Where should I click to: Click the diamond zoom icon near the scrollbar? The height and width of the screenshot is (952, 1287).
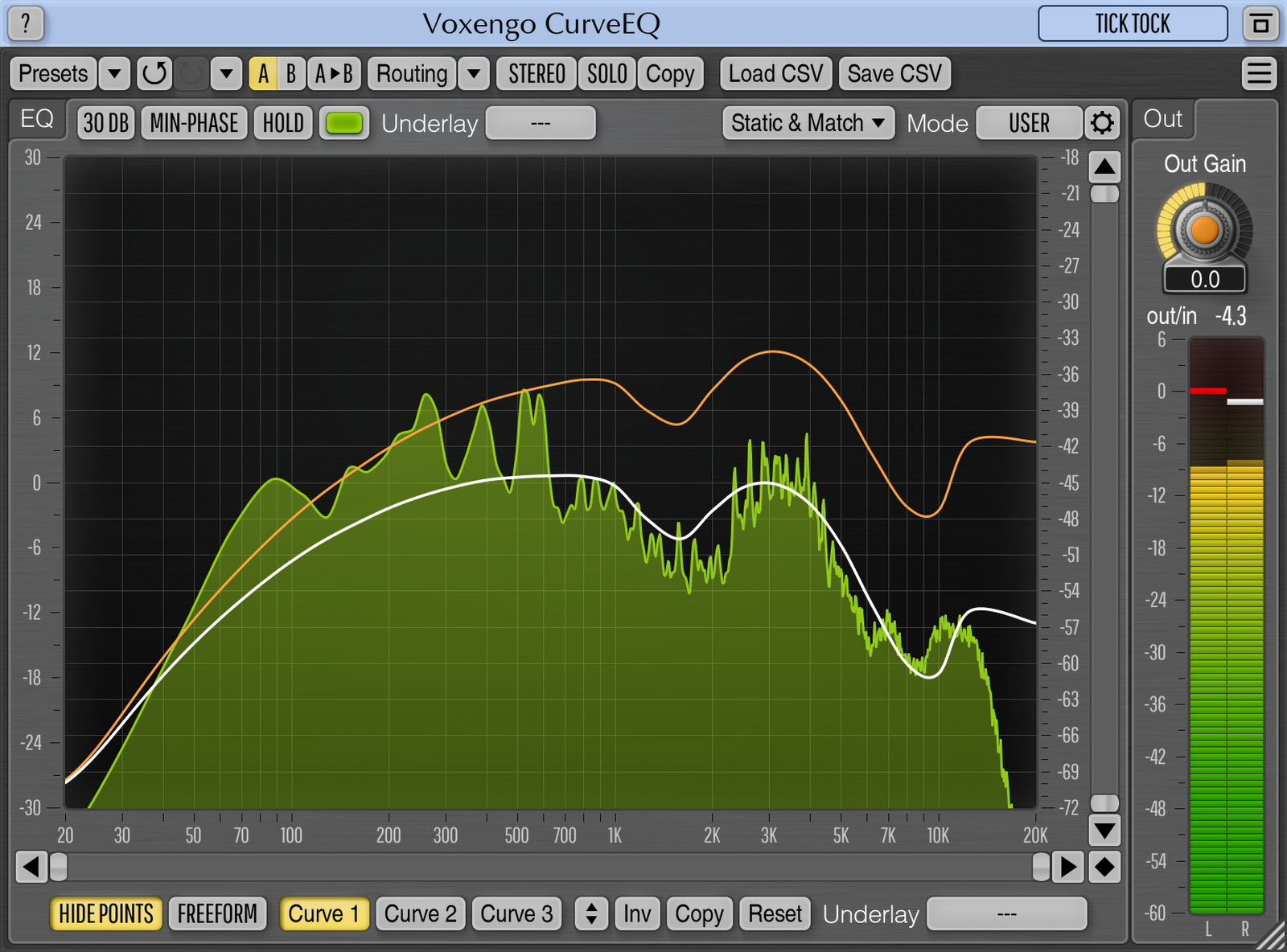[1103, 868]
